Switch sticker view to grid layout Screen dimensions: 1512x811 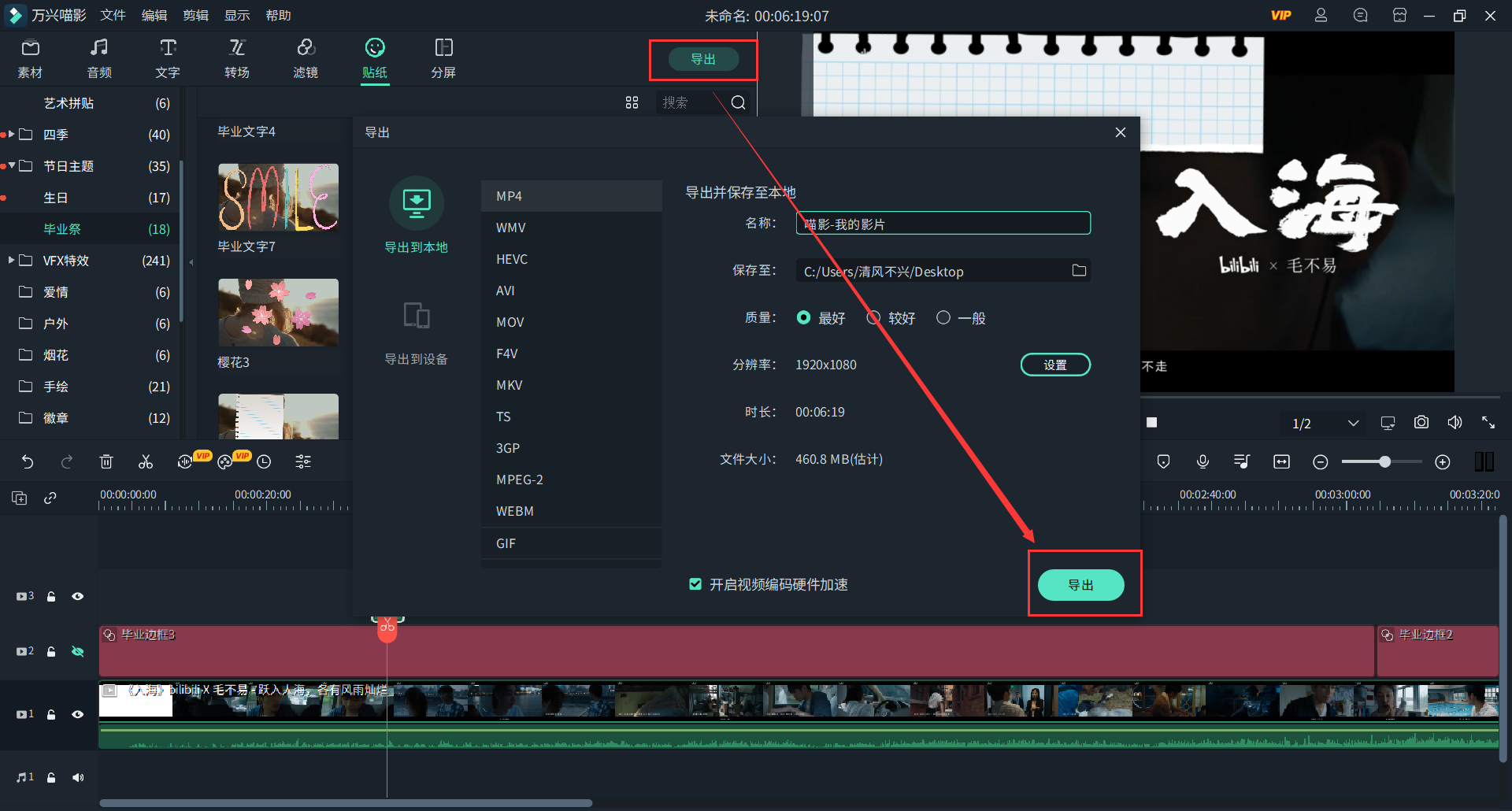632,102
